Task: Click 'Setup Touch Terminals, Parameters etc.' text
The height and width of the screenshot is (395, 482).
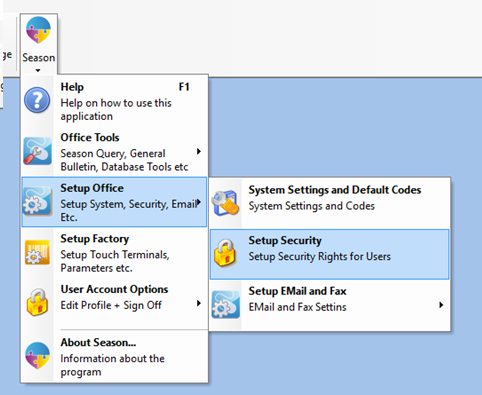Action: 115,261
